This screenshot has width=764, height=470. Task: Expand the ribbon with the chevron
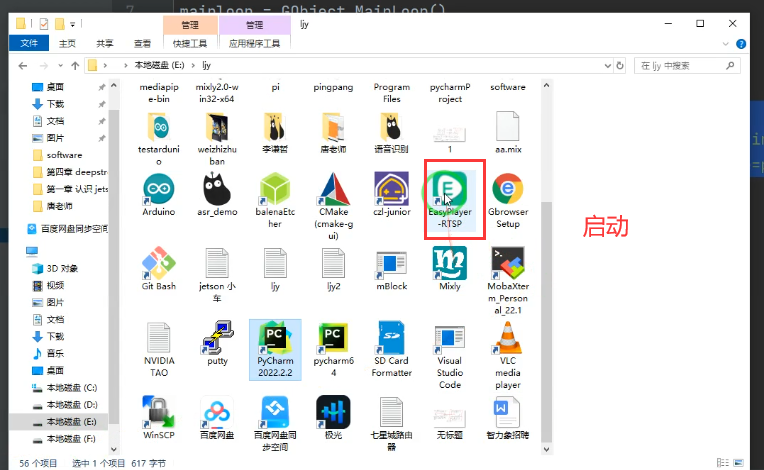point(726,44)
